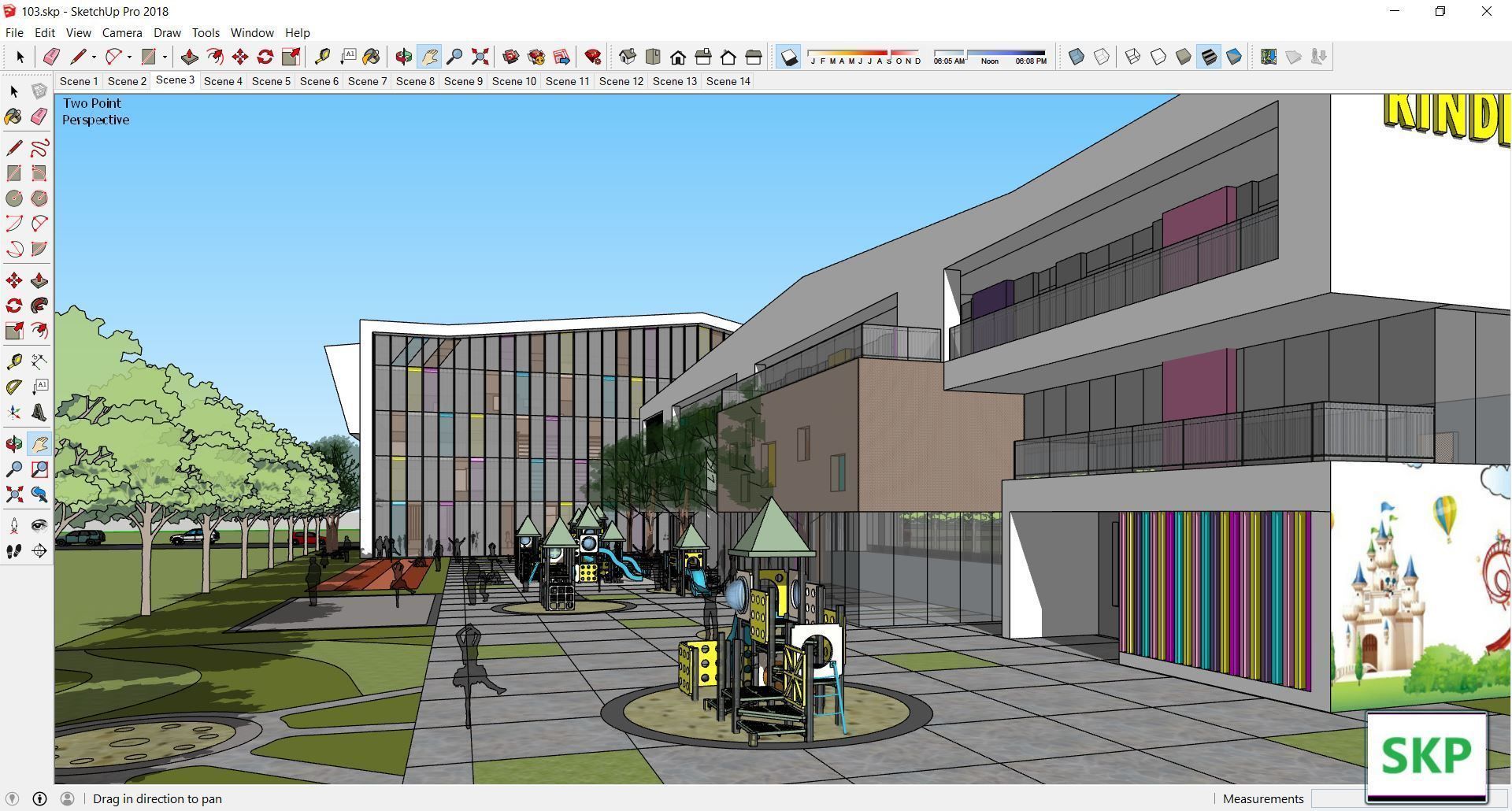This screenshot has height=811, width=1512.
Task: Switch to Scene 1 tab
Action: coord(79,81)
